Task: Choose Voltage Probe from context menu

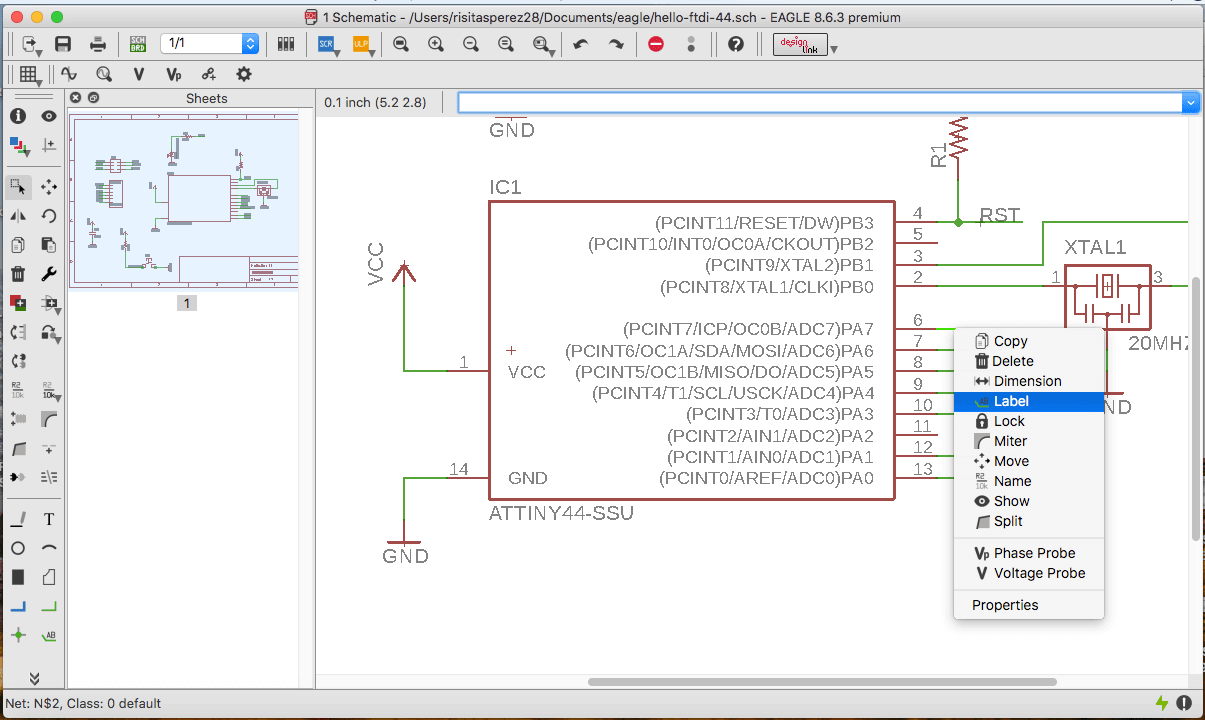Action: click(x=1029, y=573)
